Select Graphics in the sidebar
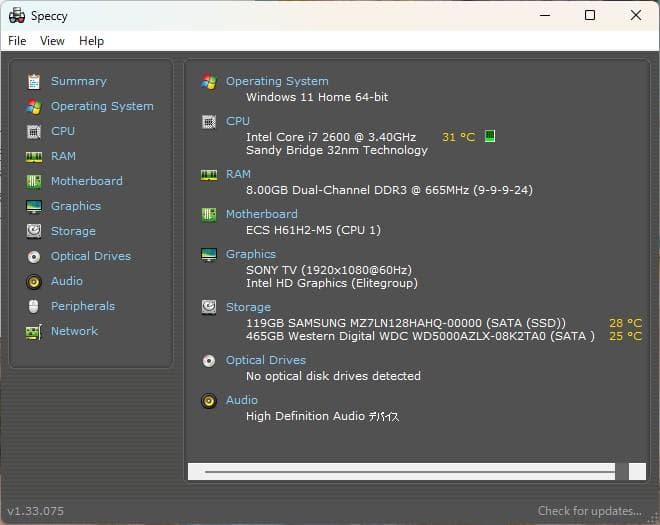This screenshot has height=525, width=660. [x=76, y=206]
